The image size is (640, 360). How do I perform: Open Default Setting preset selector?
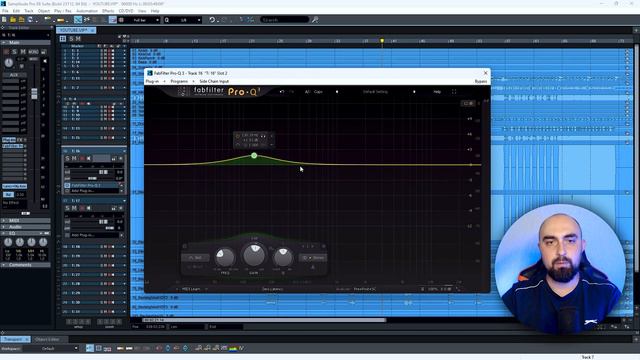tap(375, 92)
